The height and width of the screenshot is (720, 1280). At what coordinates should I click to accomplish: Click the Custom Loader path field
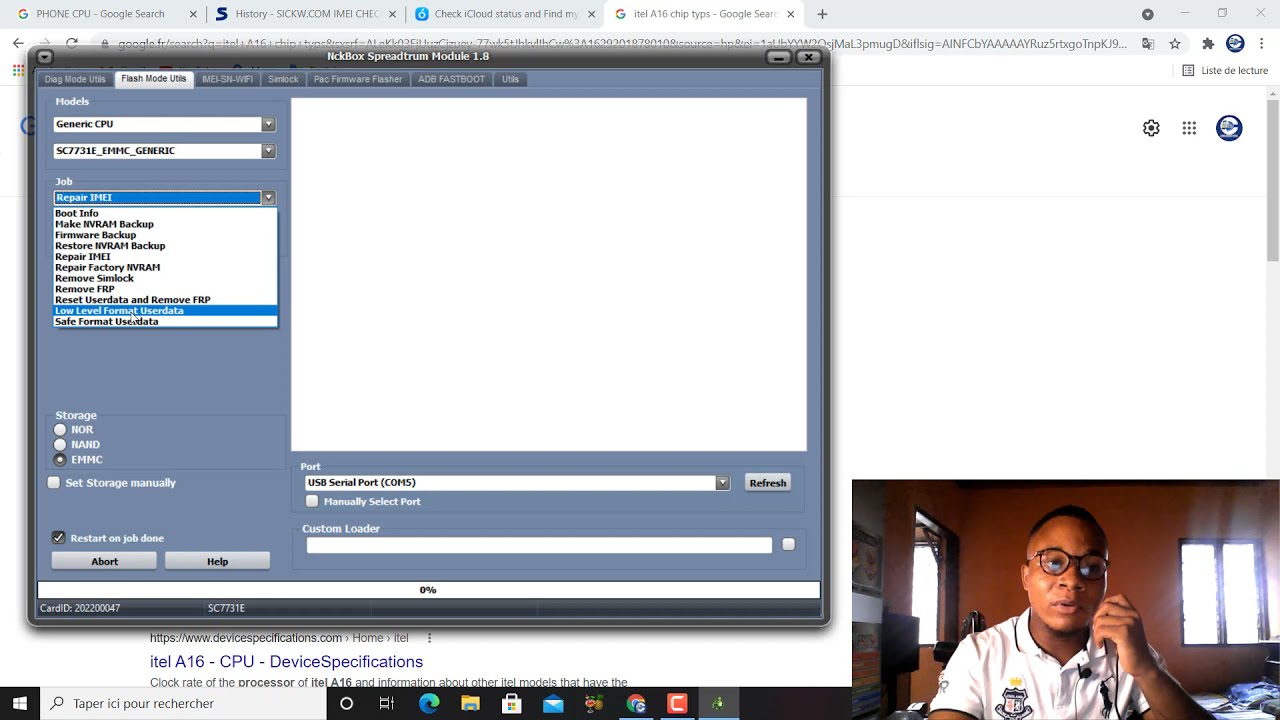[x=539, y=545]
